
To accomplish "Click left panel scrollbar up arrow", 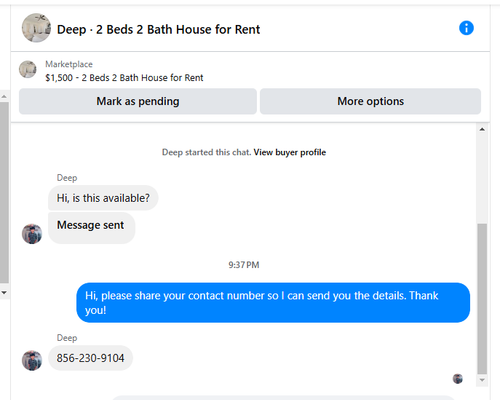I will [4, 97].
